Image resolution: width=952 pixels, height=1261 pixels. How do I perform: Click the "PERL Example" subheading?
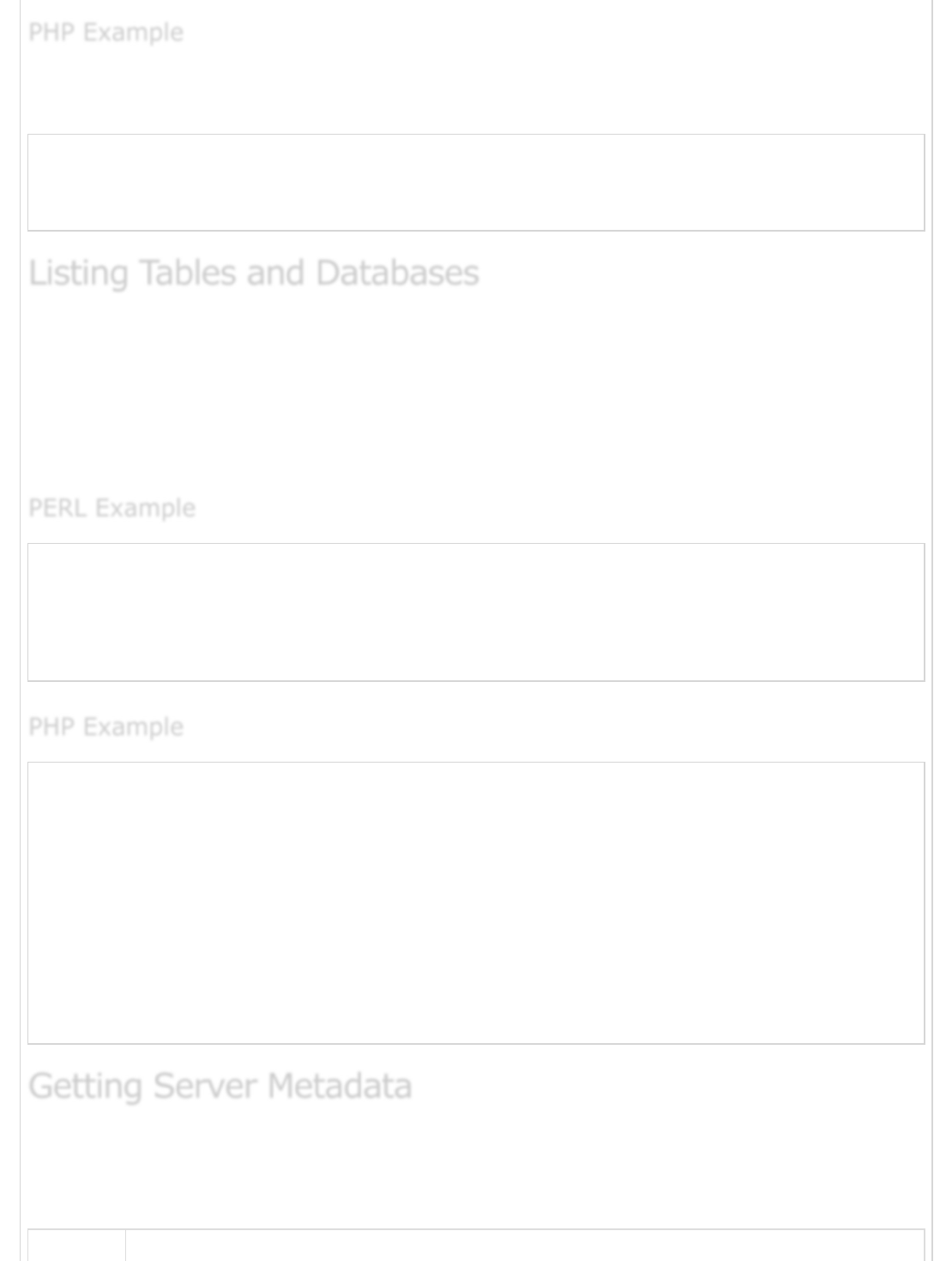(111, 508)
